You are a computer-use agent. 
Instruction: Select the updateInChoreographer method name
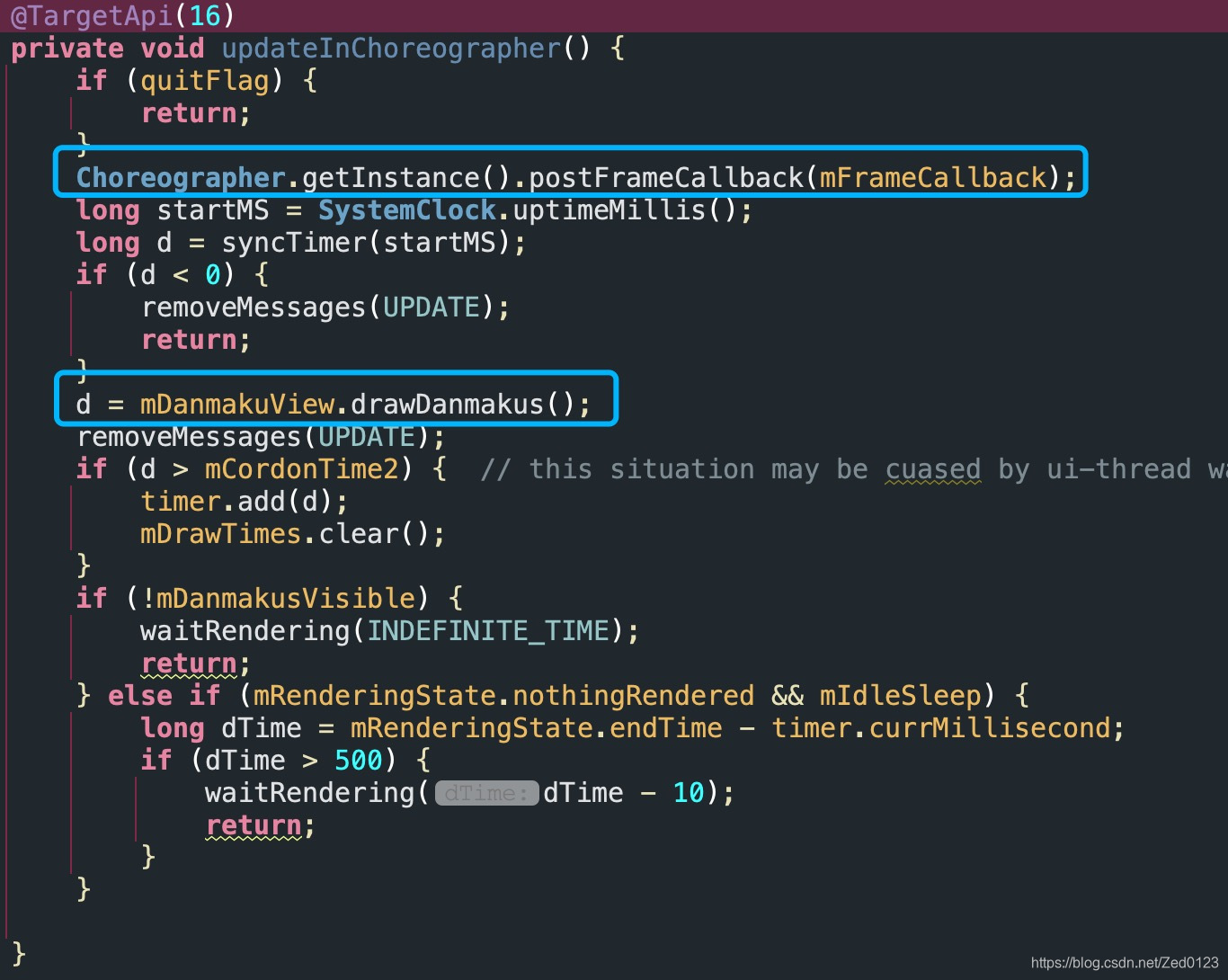[x=391, y=49]
